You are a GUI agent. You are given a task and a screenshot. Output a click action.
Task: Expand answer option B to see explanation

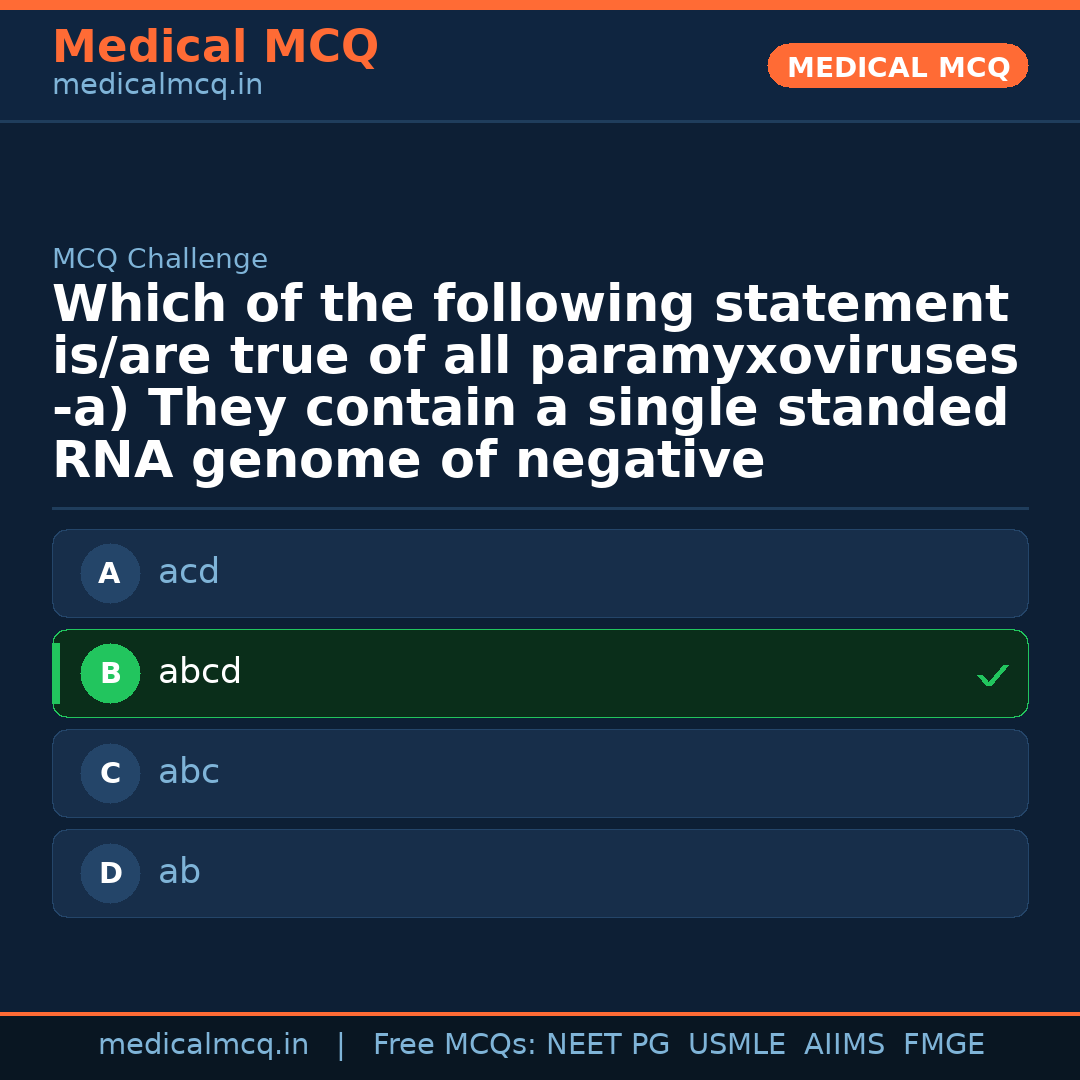coord(540,673)
